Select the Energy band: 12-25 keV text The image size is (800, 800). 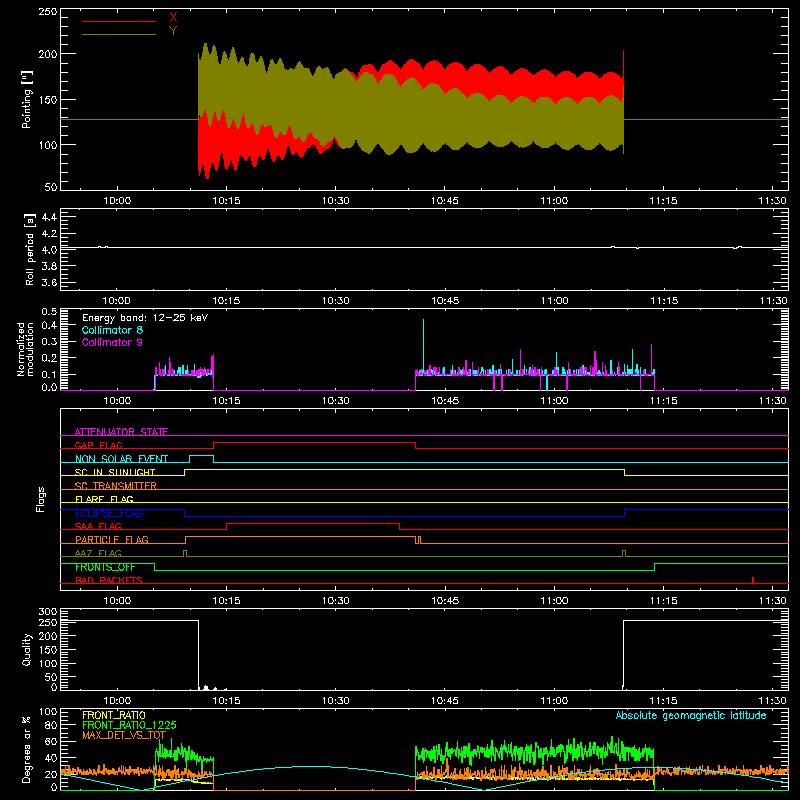(x=145, y=318)
